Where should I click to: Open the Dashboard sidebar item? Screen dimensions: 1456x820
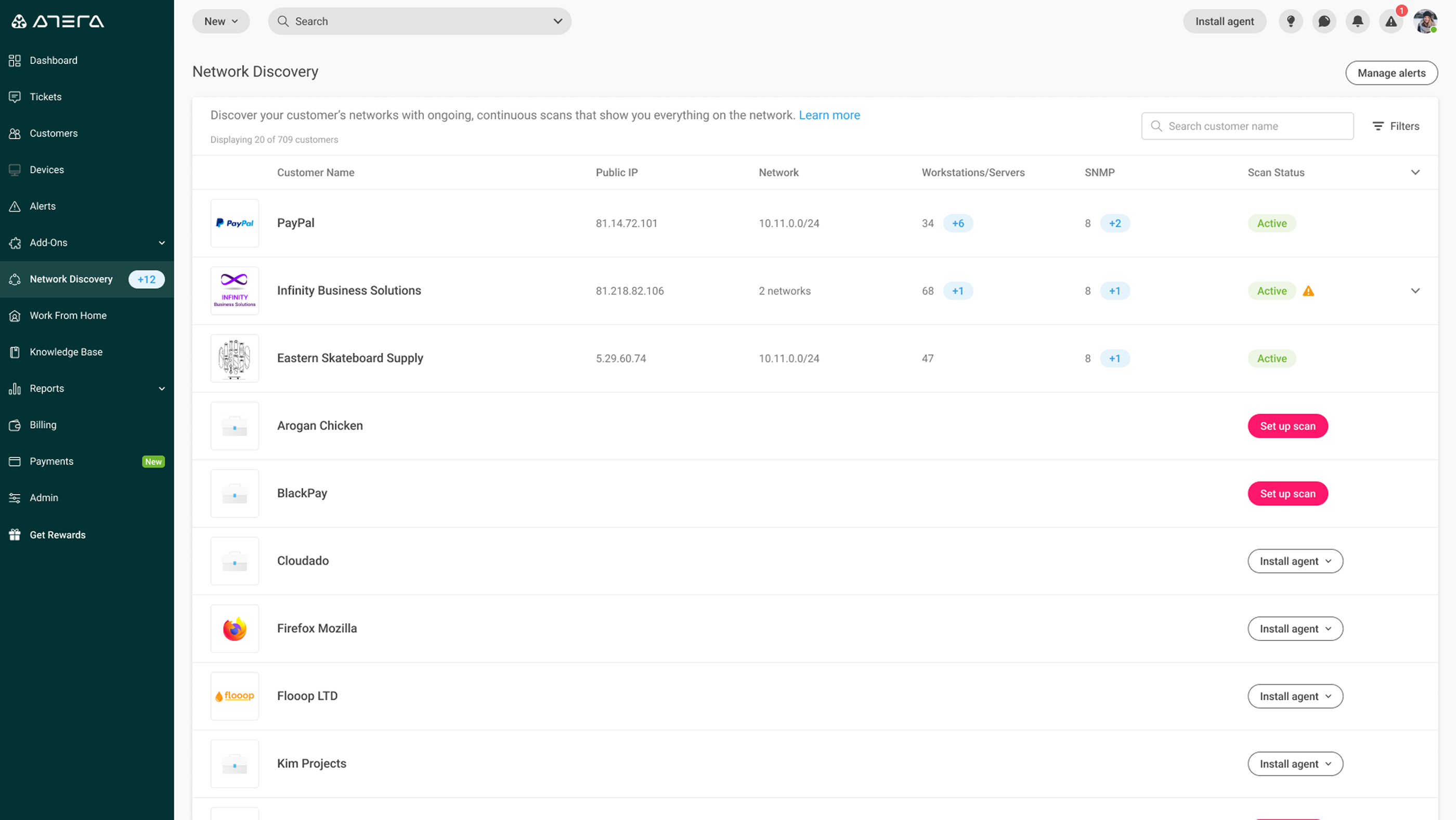coord(87,60)
